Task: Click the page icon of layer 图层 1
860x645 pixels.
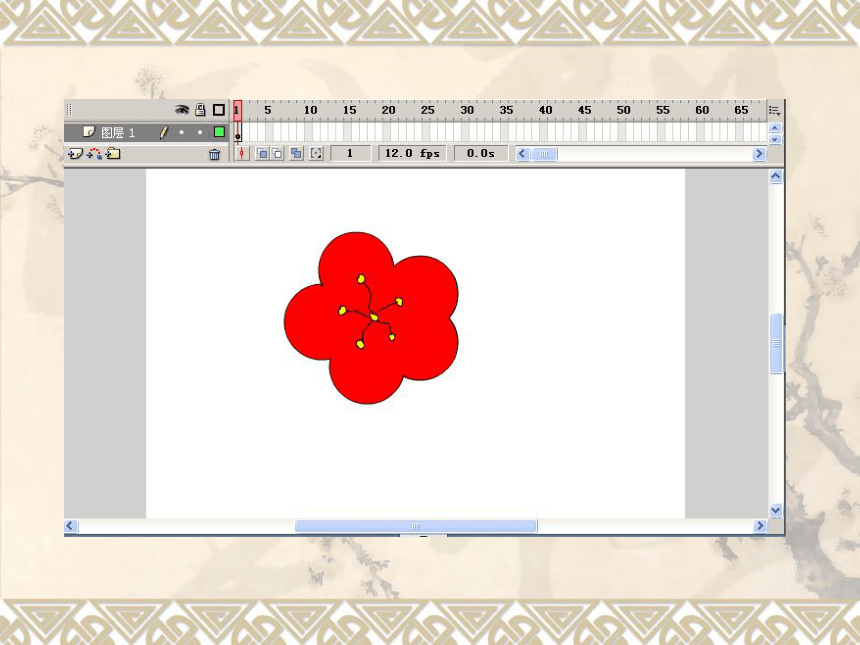Action: click(89, 132)
